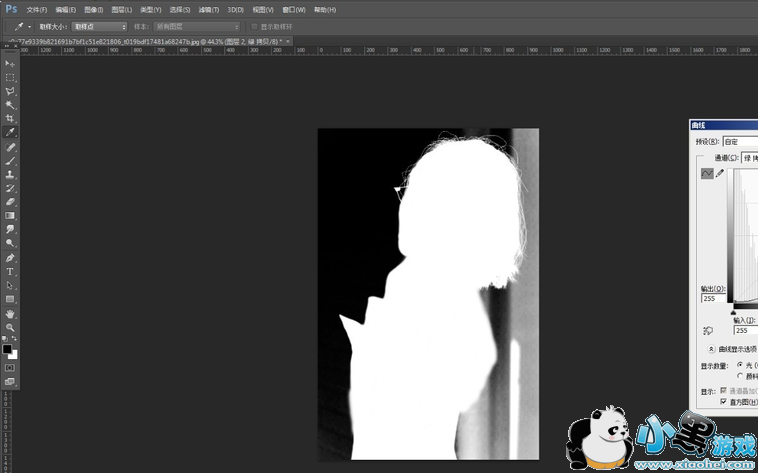Toggle the 直方图 histogram checkbox
Image resolution: width=758 pixels, height=473 pixels.
[x=723, y=402]
